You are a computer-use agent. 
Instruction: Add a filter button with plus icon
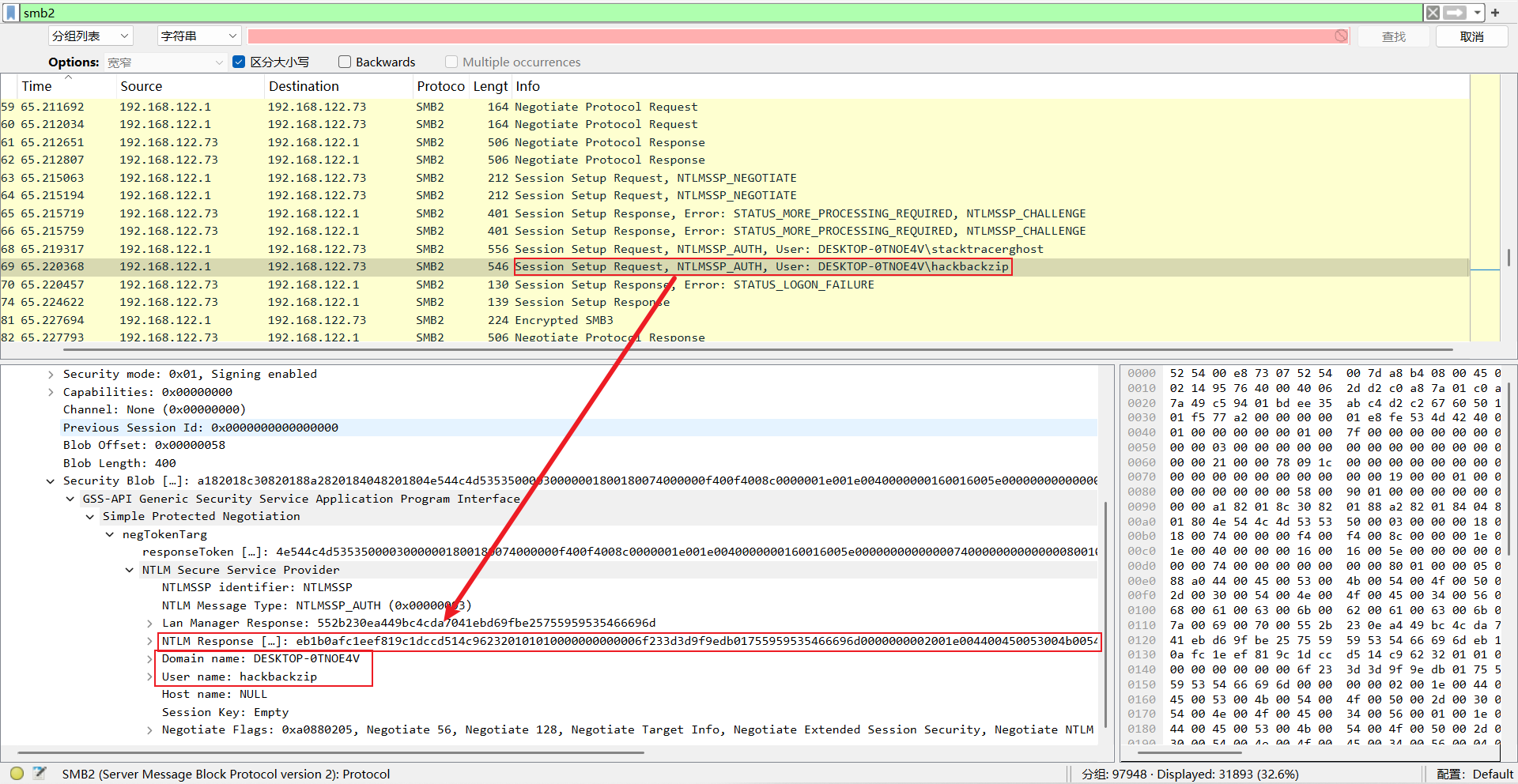coord(1495,13)
